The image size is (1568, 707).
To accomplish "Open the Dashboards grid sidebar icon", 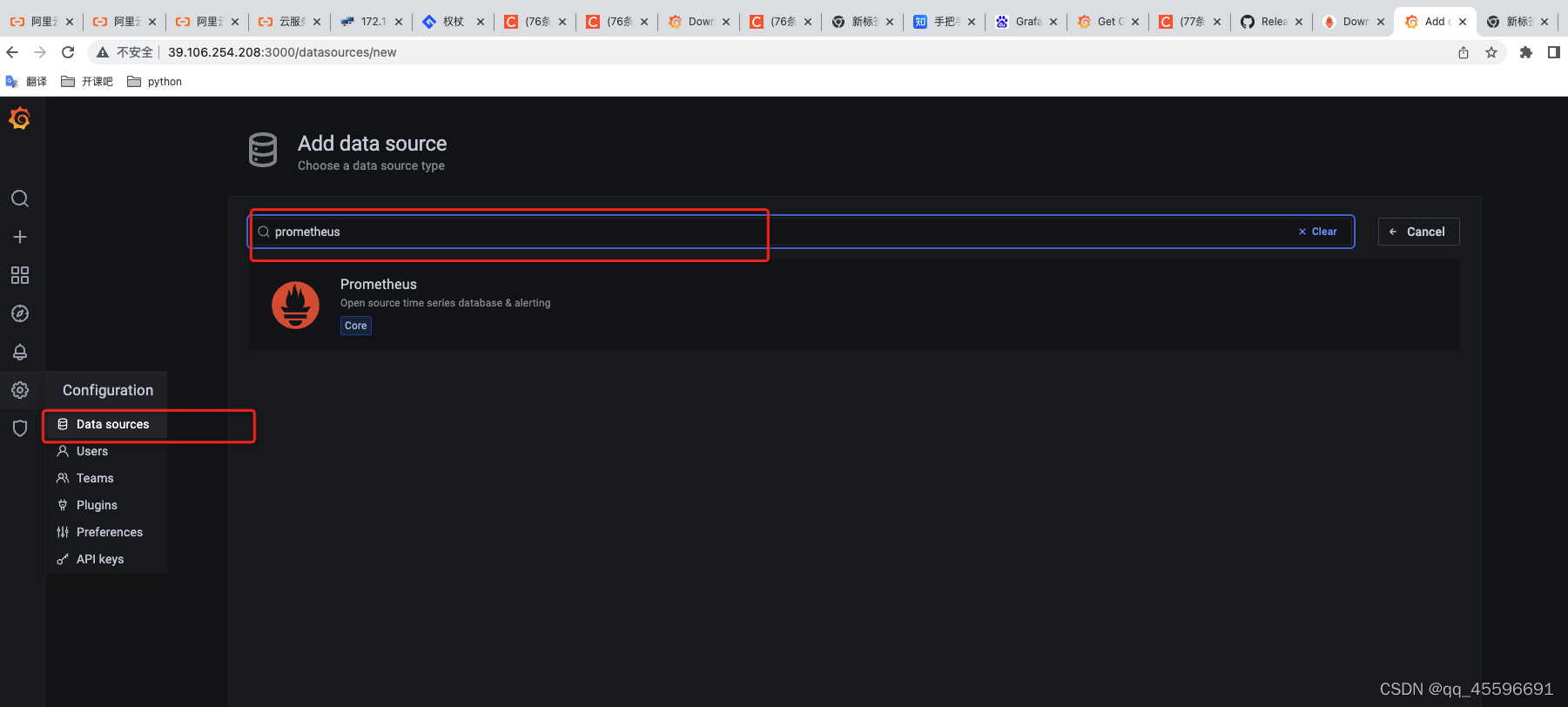I will coord(20,275).
